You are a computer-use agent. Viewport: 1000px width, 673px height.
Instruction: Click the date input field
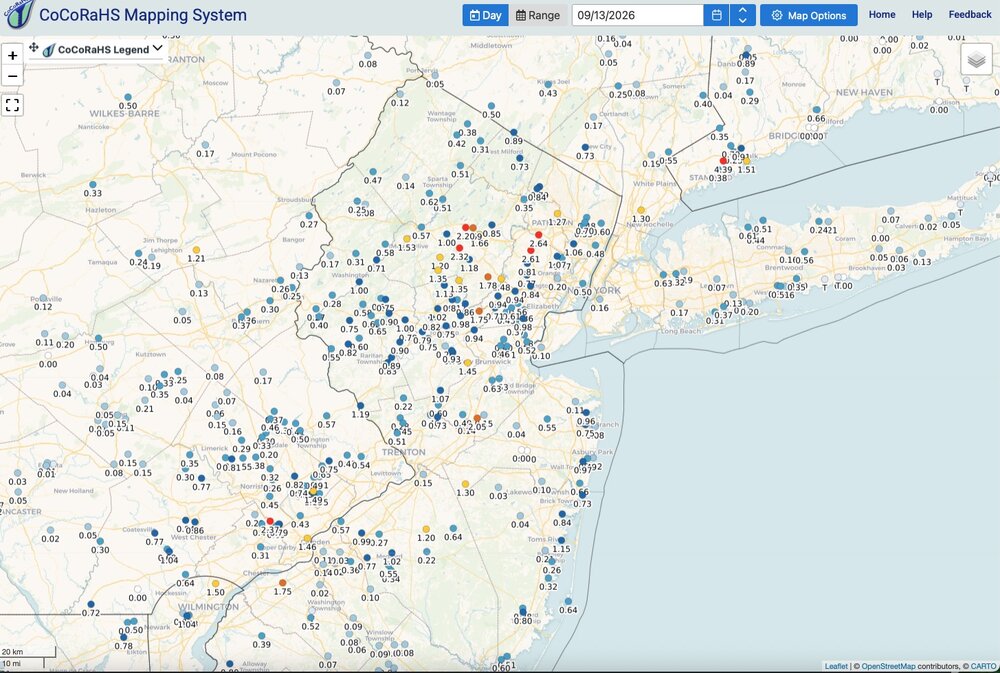pyautogui.click(x=638, y=15)
